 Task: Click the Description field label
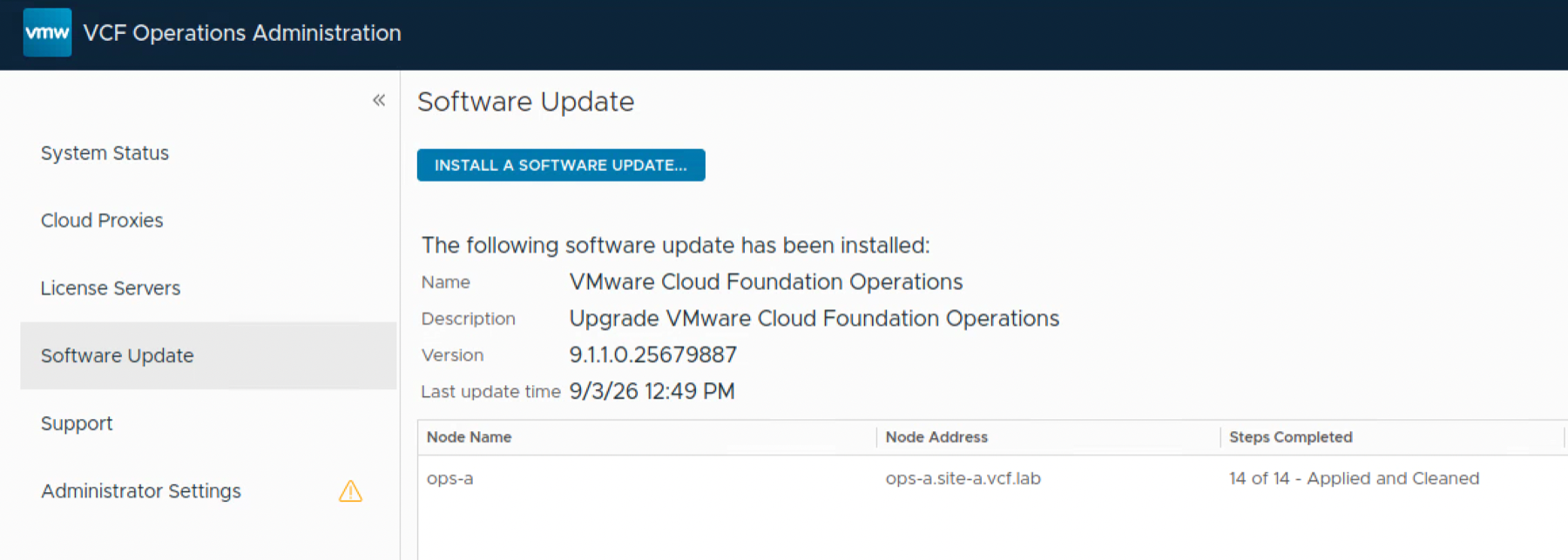(468, 319)
